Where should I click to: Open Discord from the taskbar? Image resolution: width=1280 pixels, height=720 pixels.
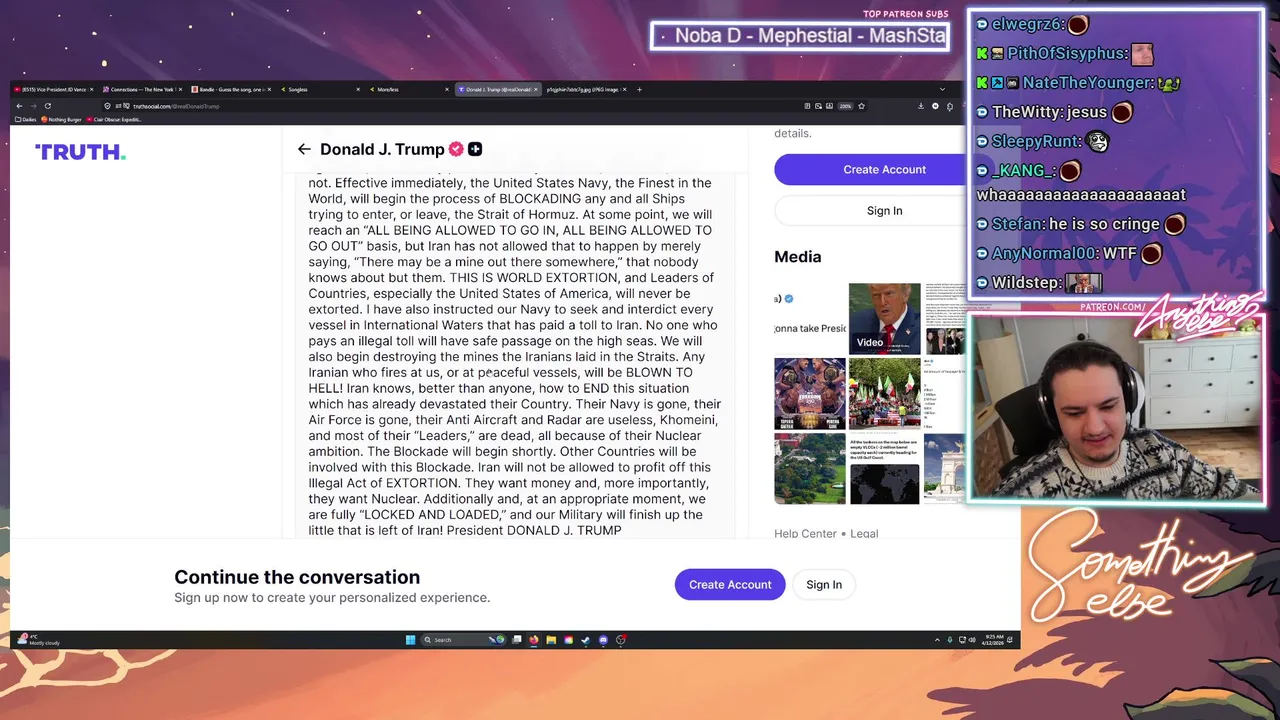coord(603,640)
